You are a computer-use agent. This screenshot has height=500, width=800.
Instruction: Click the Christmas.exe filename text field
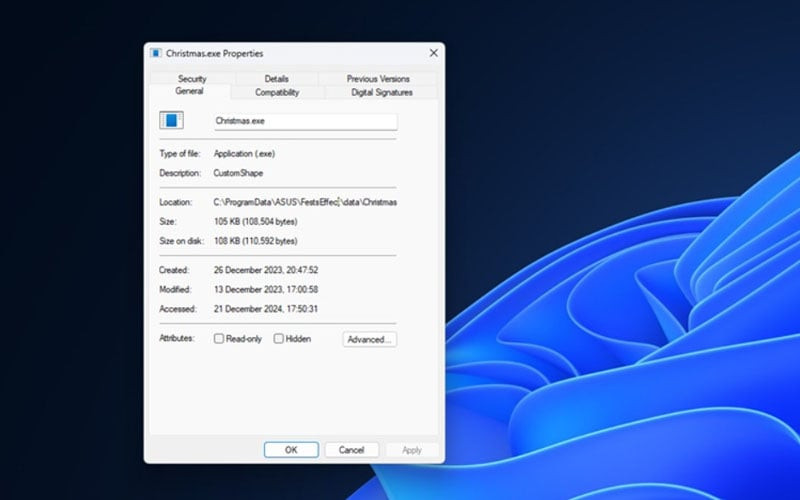coord(305,121)
